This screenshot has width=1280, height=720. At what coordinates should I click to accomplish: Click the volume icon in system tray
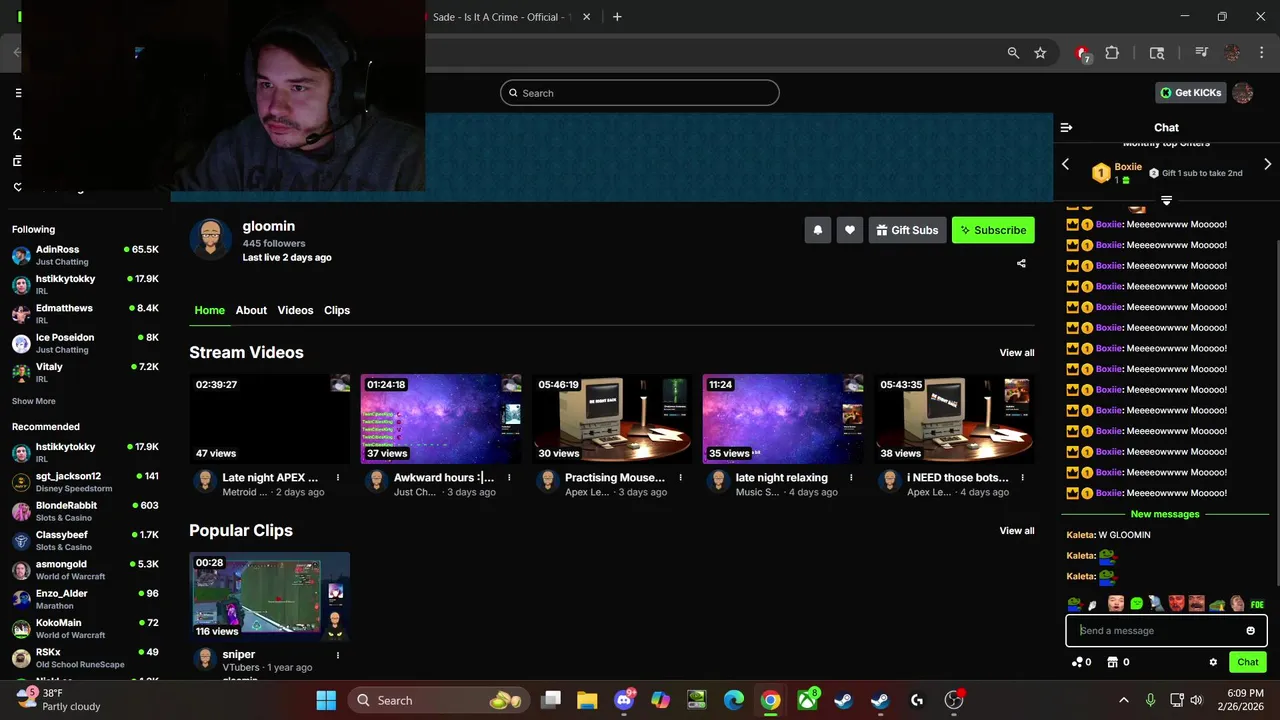pyautogui.click(x=1196, y=700)
